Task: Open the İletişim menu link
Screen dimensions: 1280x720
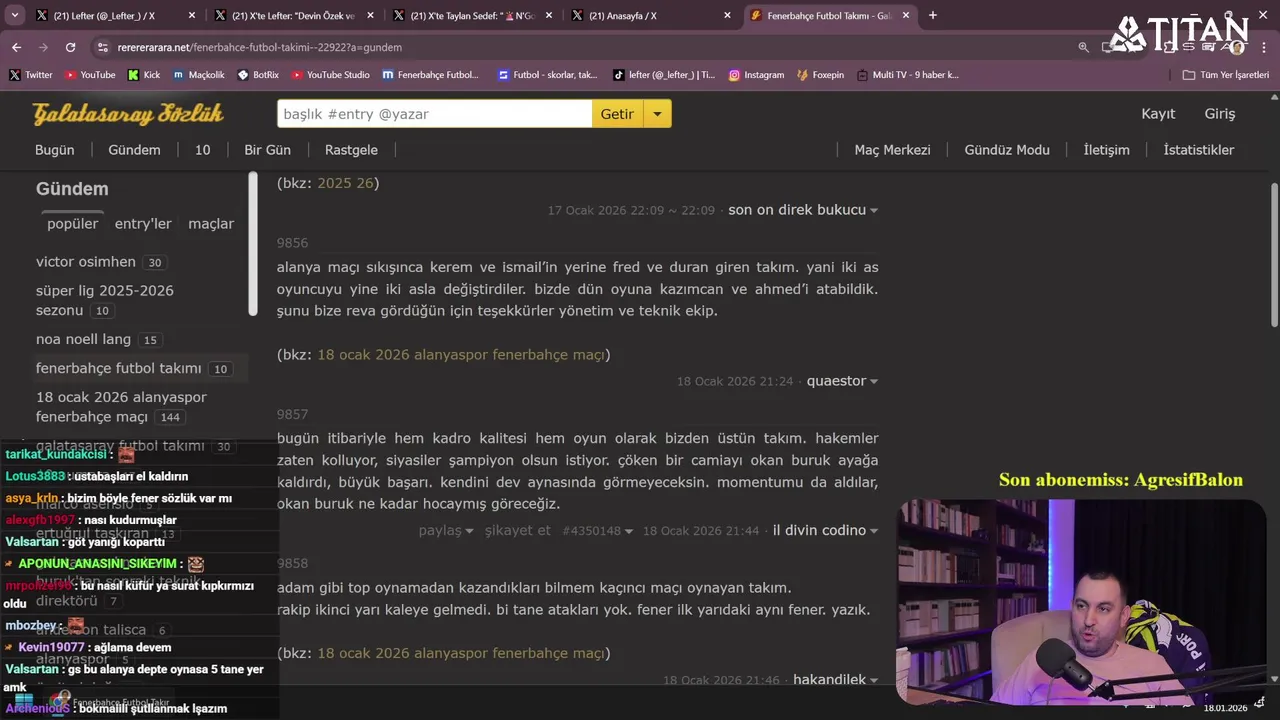Action: click(x=1106, y=150)
